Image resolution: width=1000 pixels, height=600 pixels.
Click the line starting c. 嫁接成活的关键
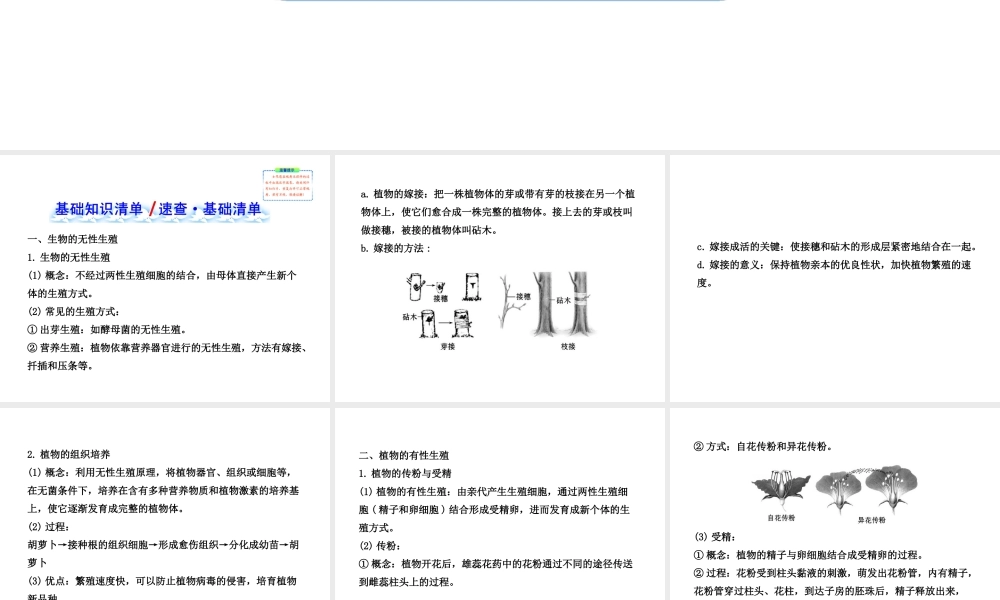[x=837, y=247]
